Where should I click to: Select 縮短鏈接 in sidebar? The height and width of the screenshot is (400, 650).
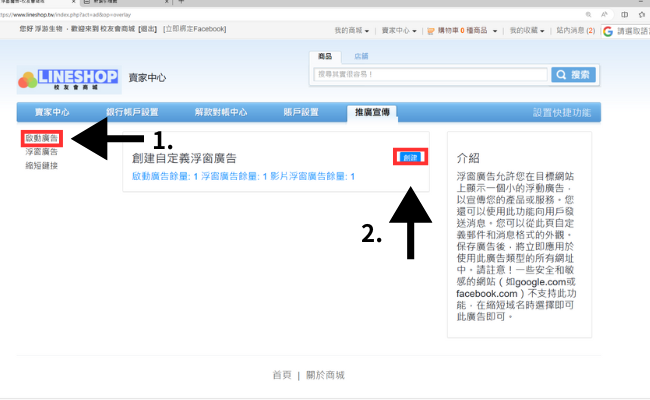(41, 166)
